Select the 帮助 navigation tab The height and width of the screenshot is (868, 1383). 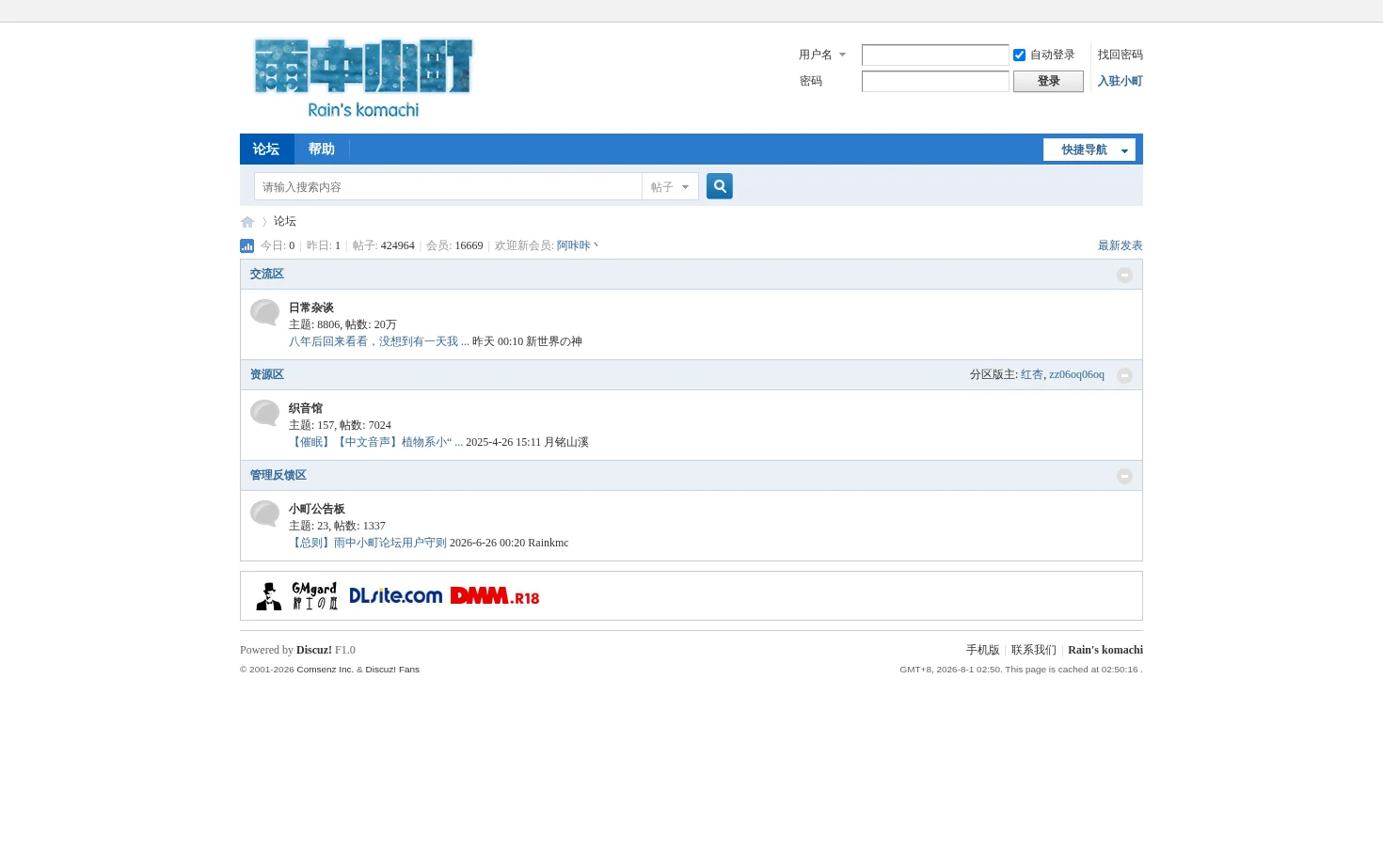click(x=322, y=149)
